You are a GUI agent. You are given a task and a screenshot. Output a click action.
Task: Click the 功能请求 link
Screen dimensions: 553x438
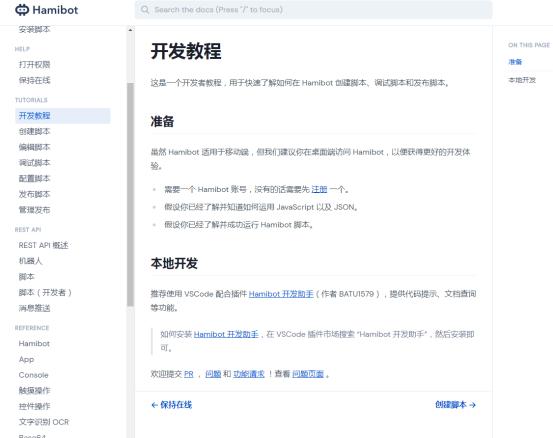[x=249, y=374]
